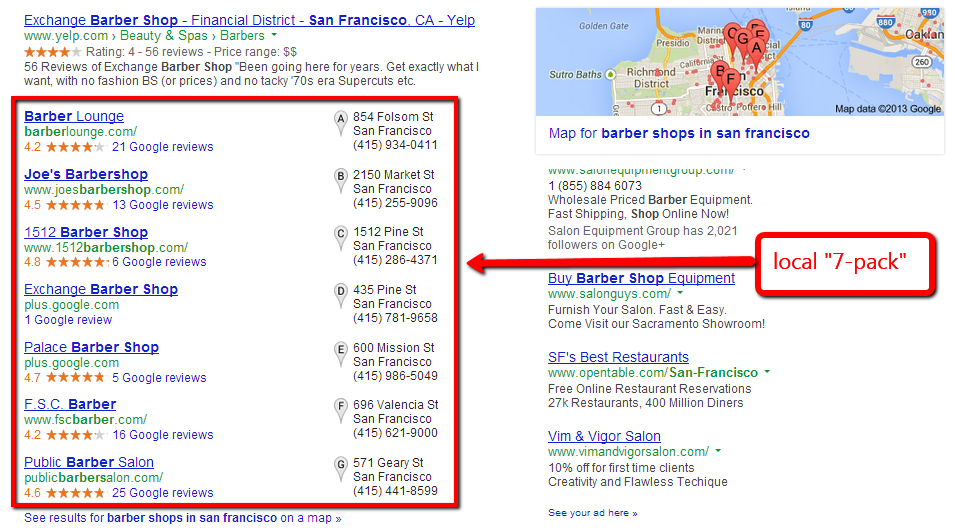Expand dropdown arrow beside yelp.com Barbers breadcrumb
Viewport: 955px width, 532px height.
click(x=274, y=35)
